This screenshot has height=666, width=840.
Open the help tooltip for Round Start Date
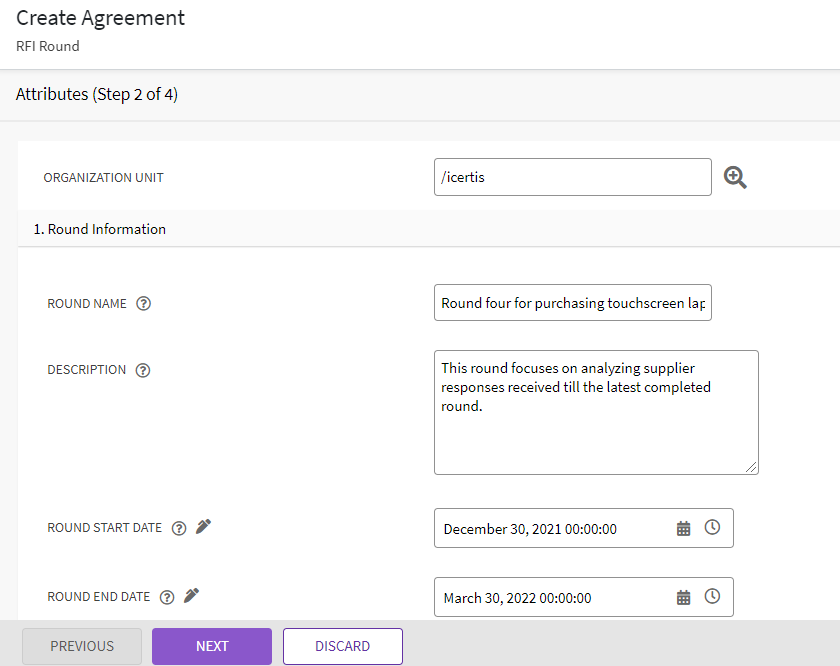coord(179,528)
